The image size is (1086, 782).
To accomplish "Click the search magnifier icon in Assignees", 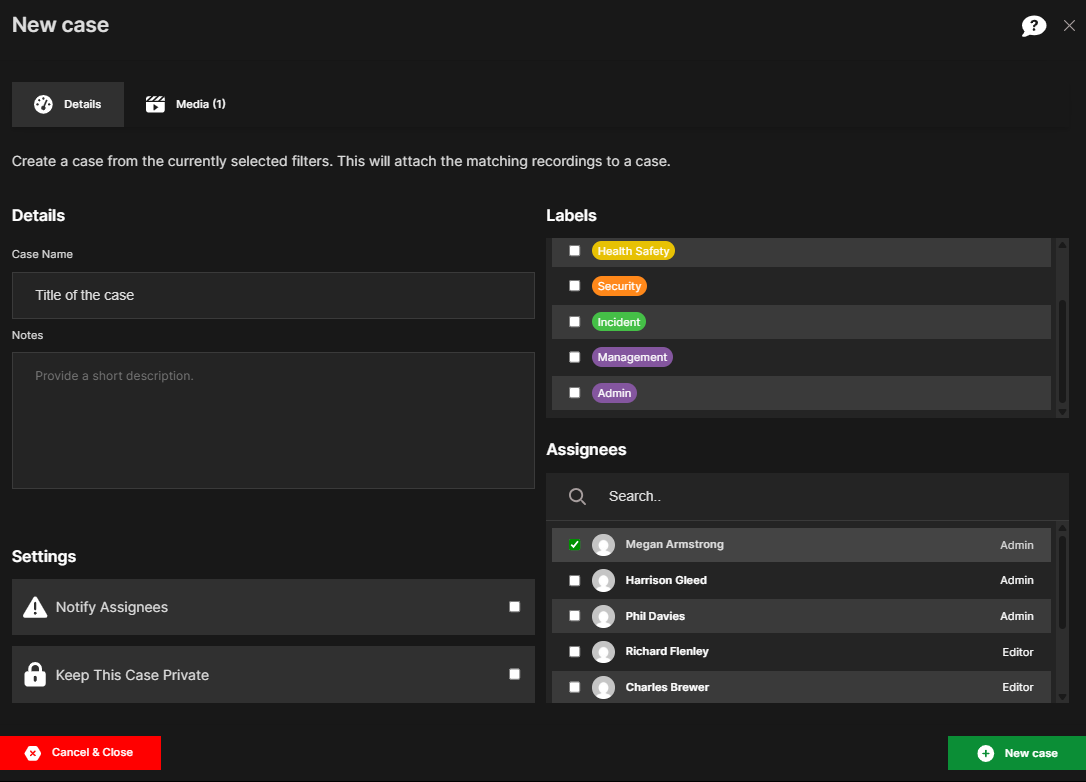I will tap(577, 496).
